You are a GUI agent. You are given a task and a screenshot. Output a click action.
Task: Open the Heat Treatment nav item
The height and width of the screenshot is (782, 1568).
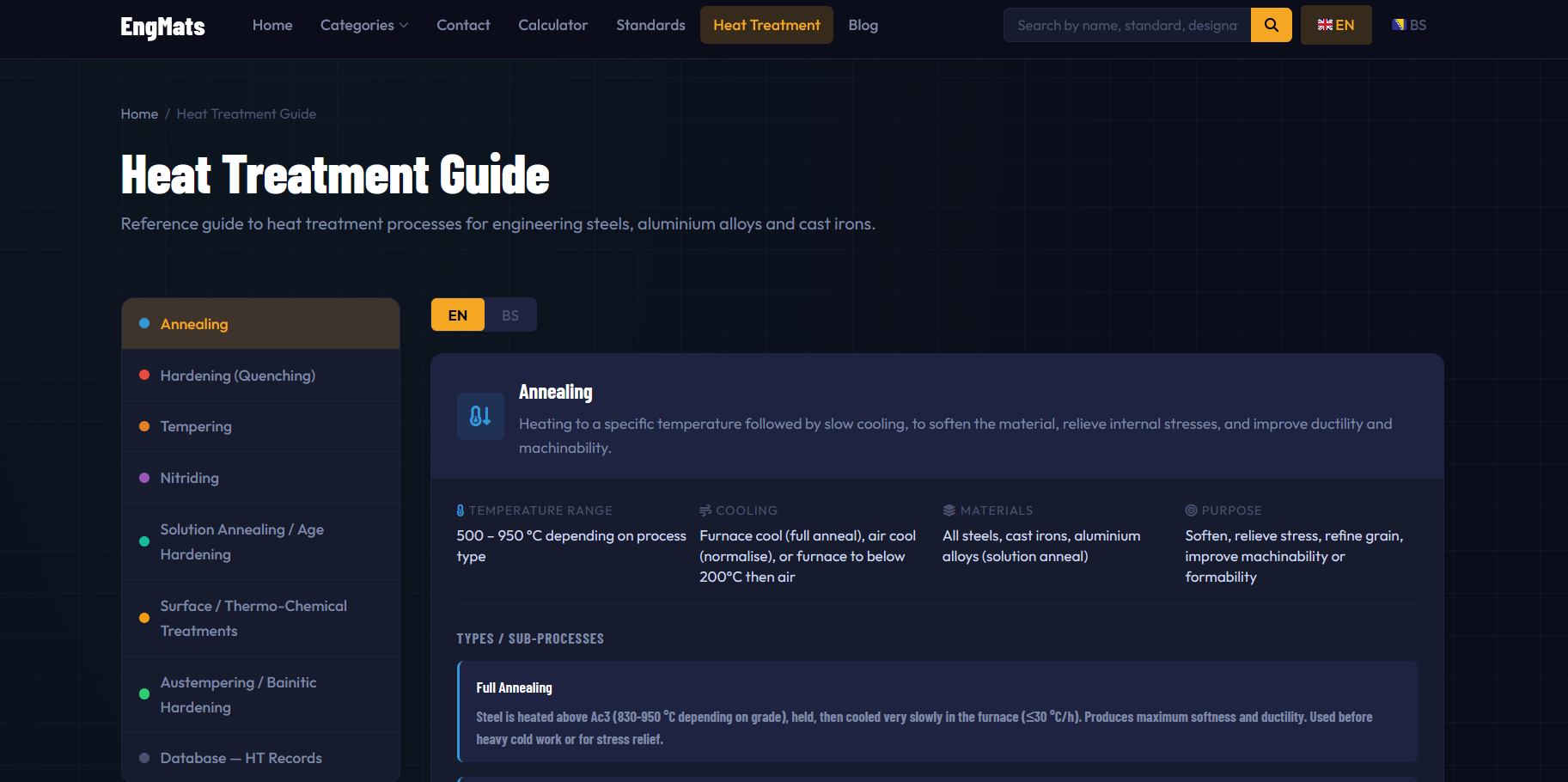[x=766, y=25]
